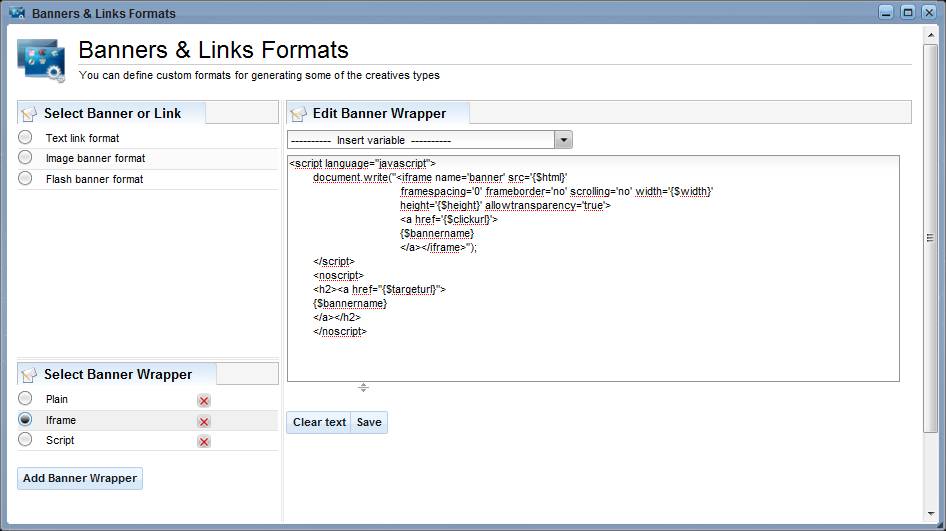Screen dimensions: 946x531
Task: Click the '</noscript>' closing tag line
Action: click(x=340, y=331)
